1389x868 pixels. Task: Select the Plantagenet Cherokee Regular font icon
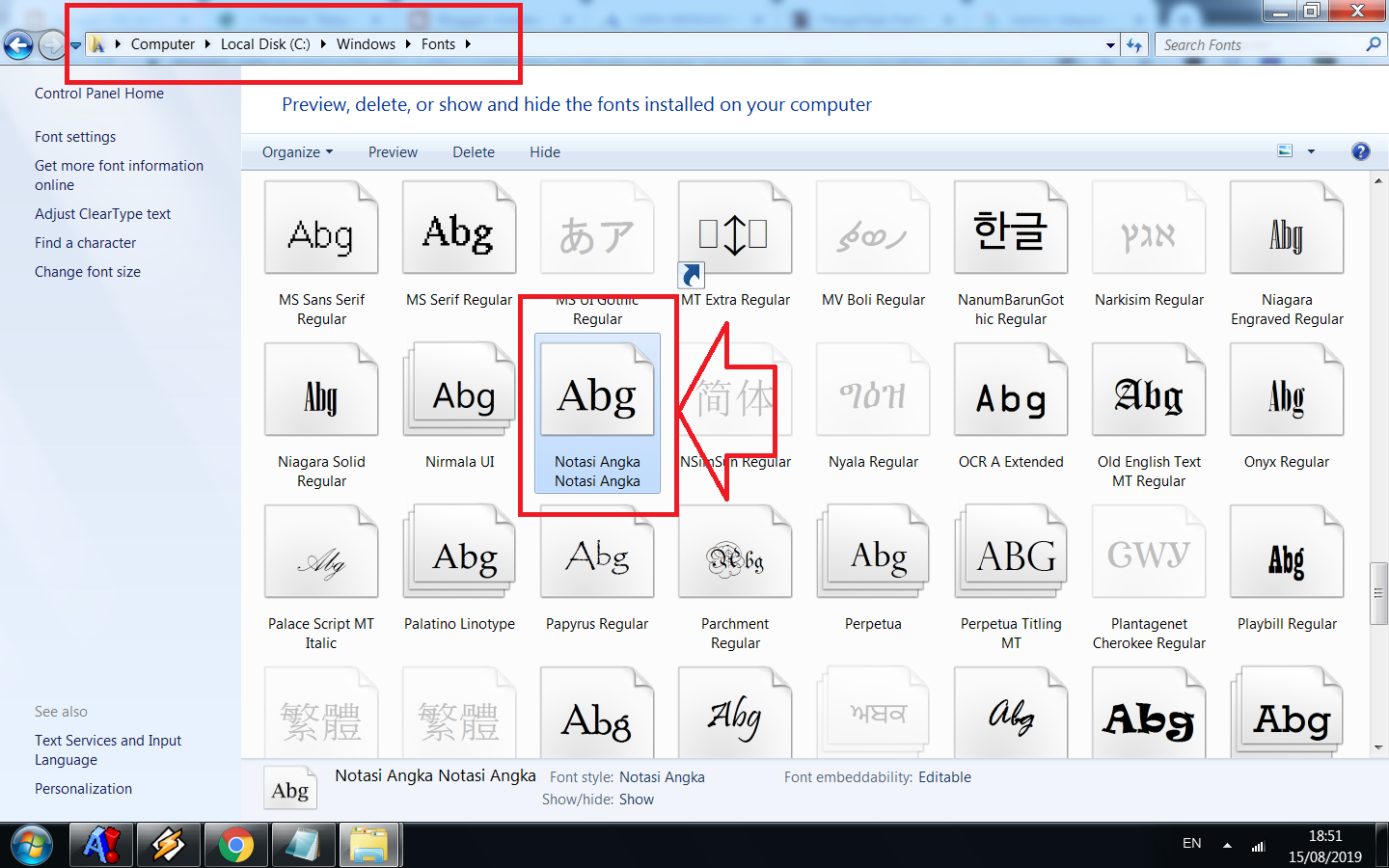pos(1149,553)
